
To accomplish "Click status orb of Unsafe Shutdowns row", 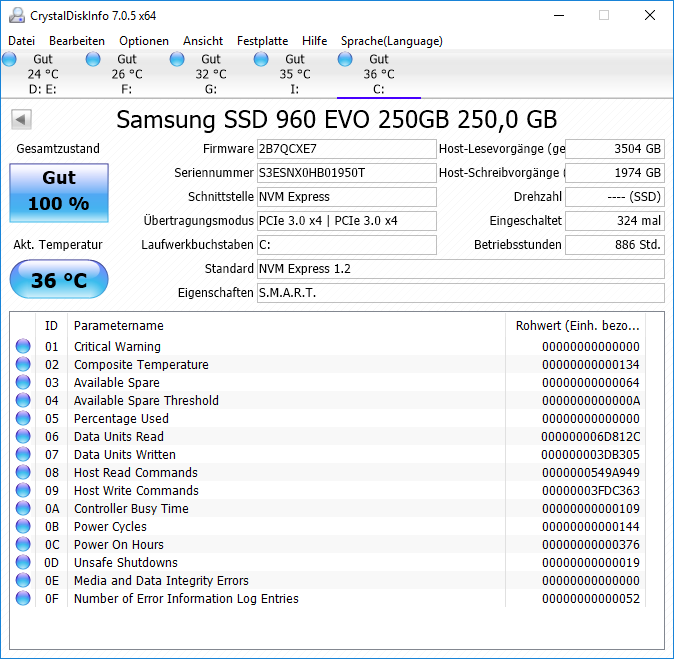I will tap(23, 563).
